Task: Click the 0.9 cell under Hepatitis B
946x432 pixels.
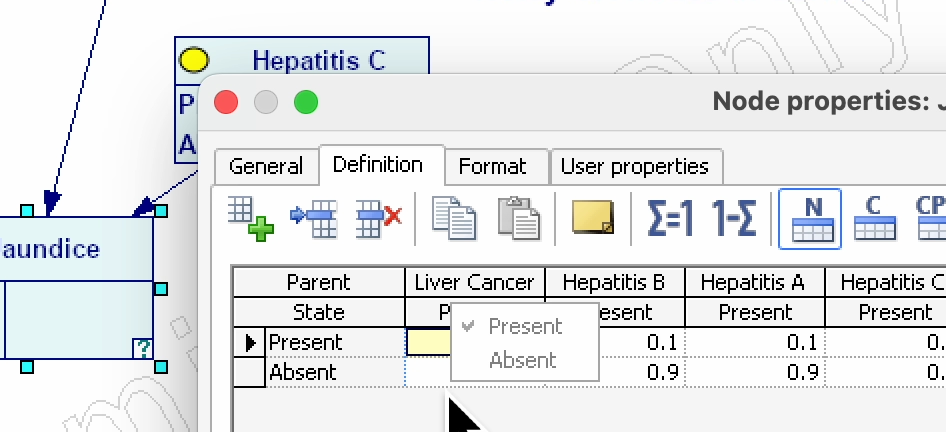Action: [642, 372]
